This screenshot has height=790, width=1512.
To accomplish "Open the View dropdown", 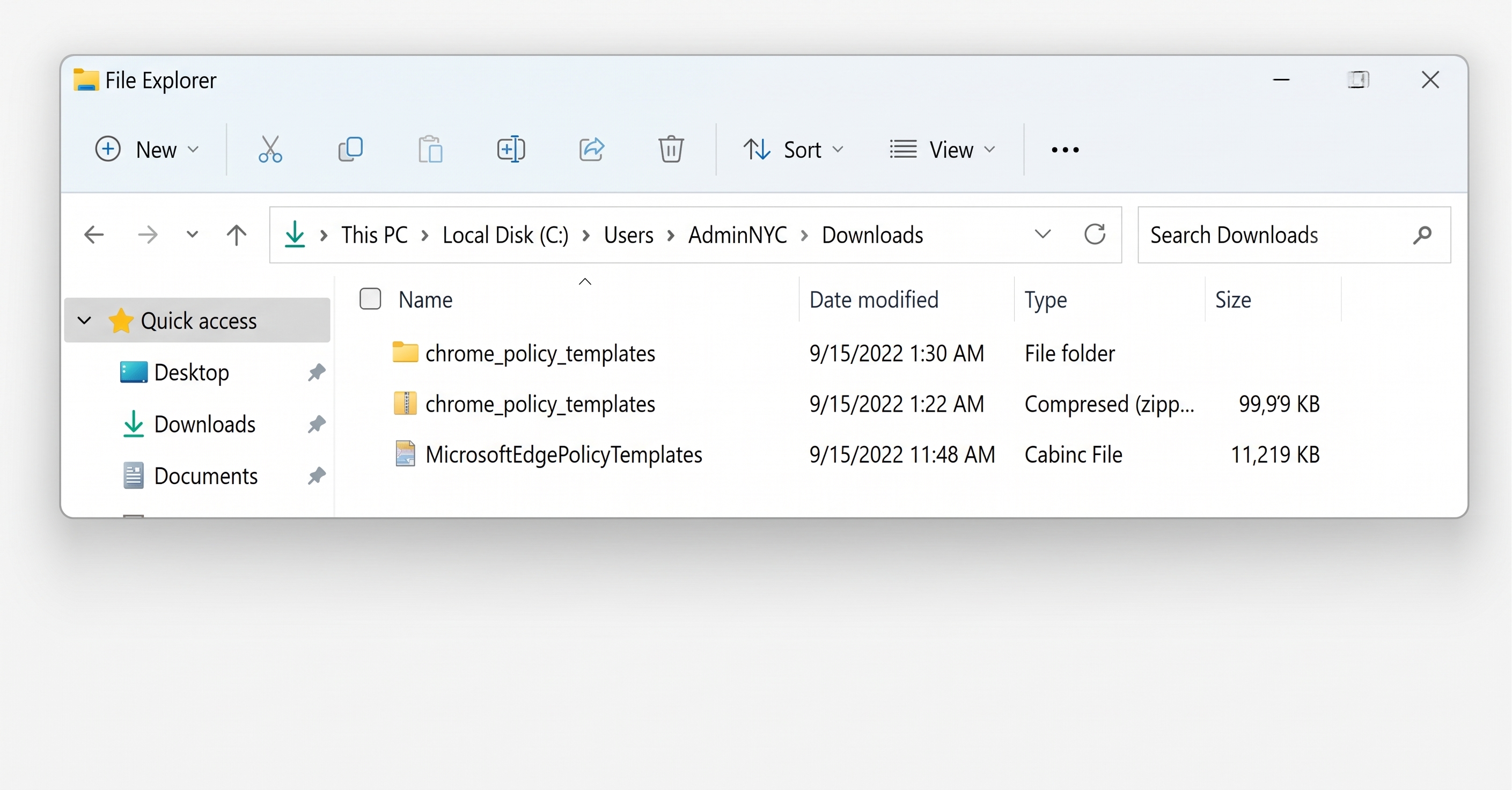I will click(943, 149).
